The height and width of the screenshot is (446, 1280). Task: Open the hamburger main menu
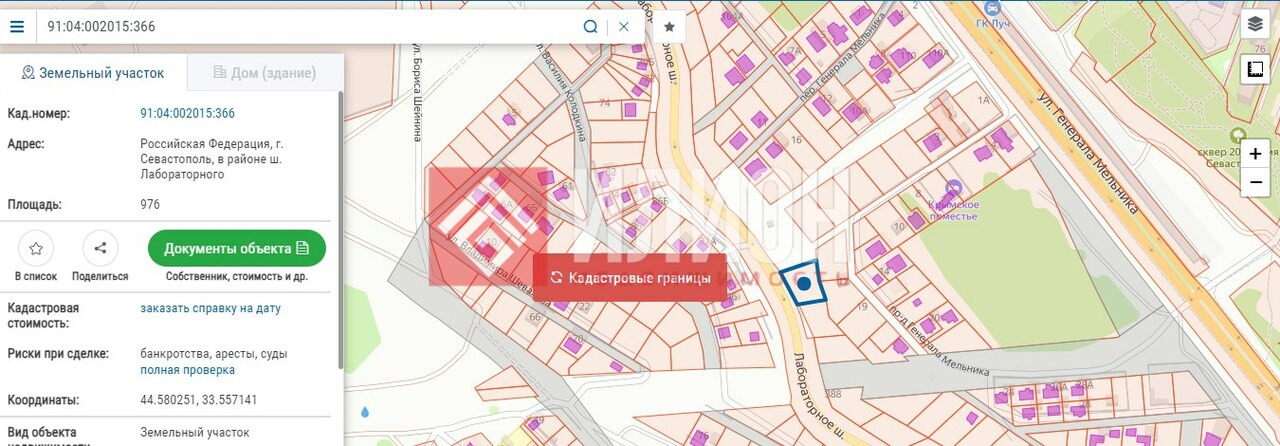coord(16,27)
